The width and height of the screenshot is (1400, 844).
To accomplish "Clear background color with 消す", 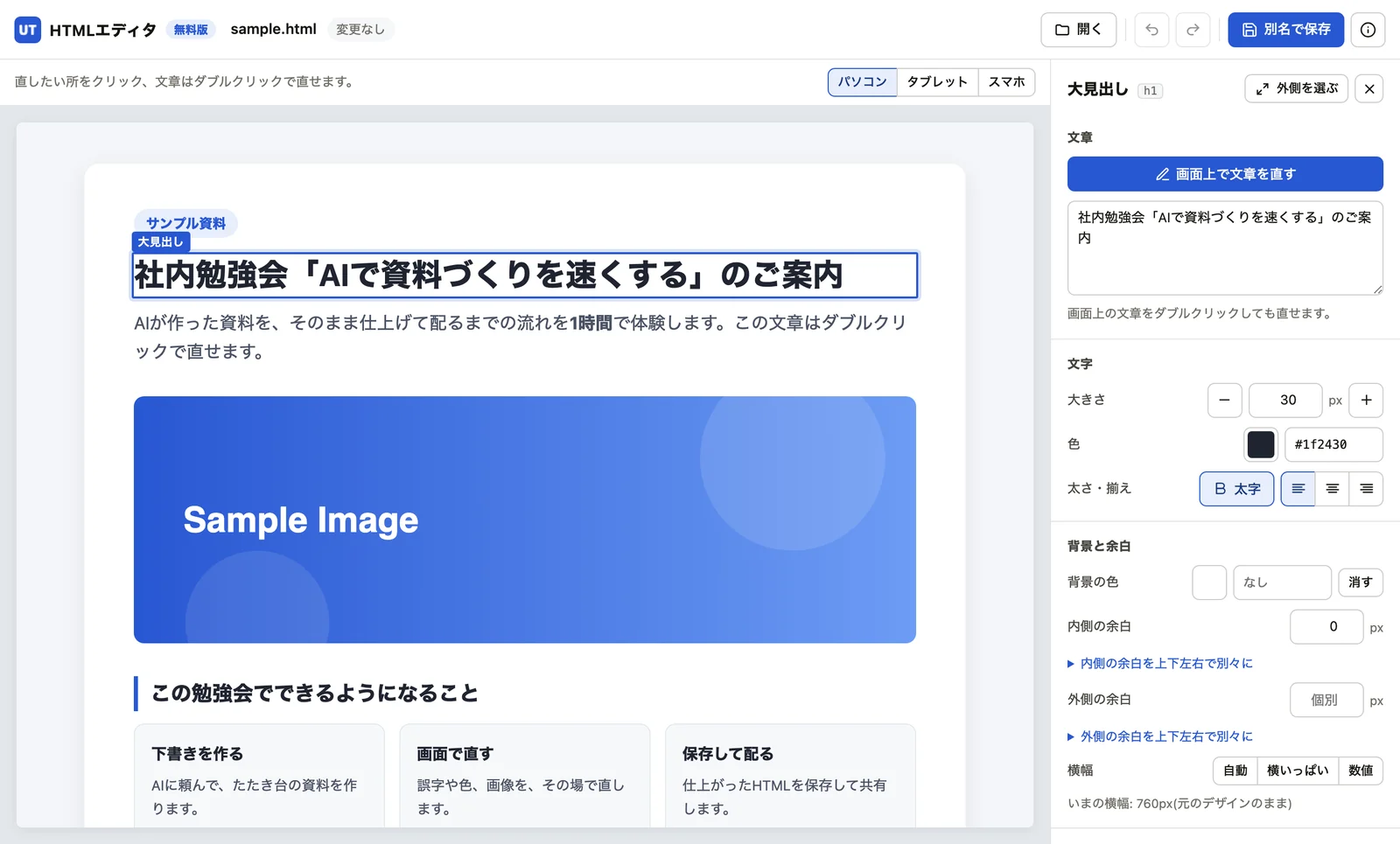I will 1361,582.
